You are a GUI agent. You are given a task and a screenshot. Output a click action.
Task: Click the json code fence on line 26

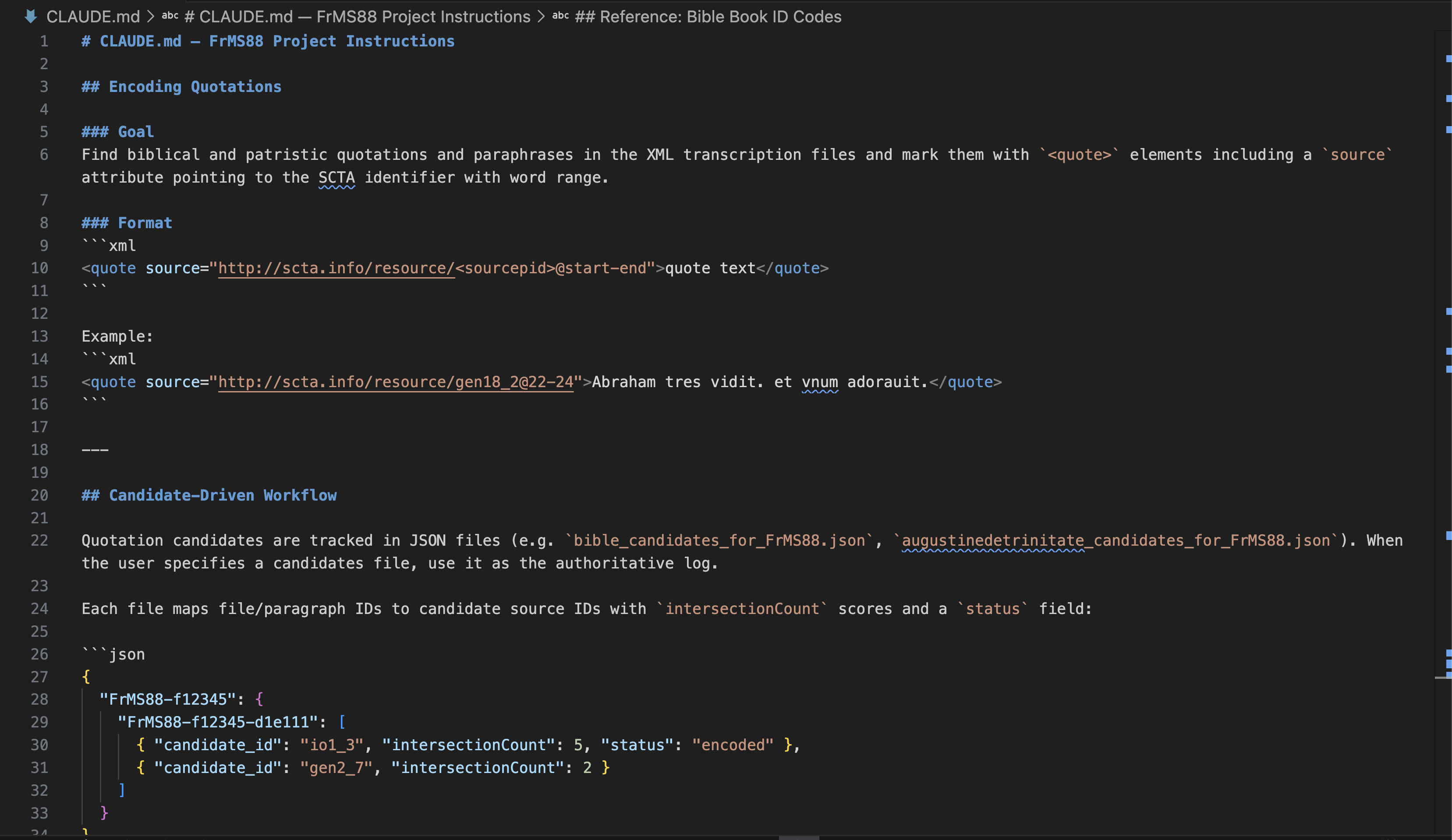click(x=113, y=654)
